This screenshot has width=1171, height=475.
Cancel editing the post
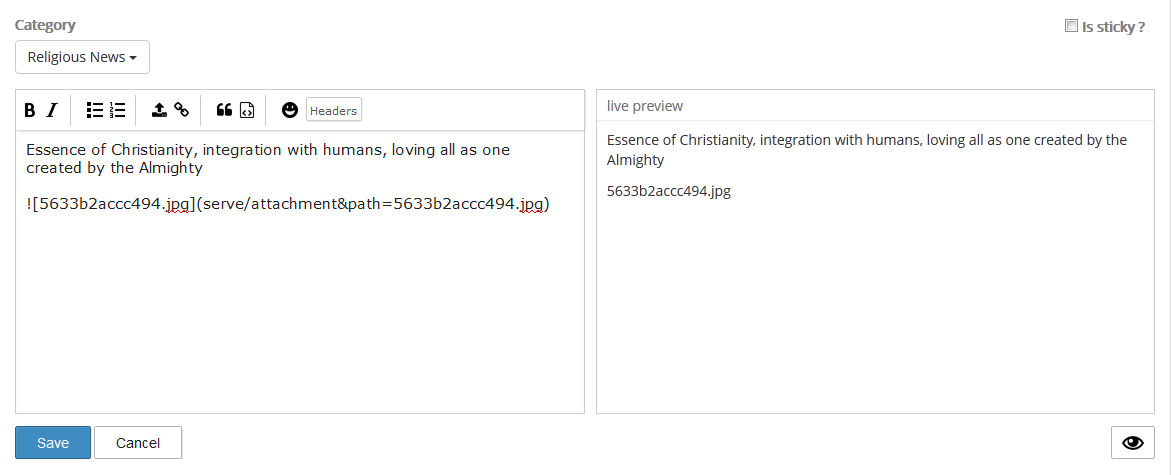coord(138,442)
